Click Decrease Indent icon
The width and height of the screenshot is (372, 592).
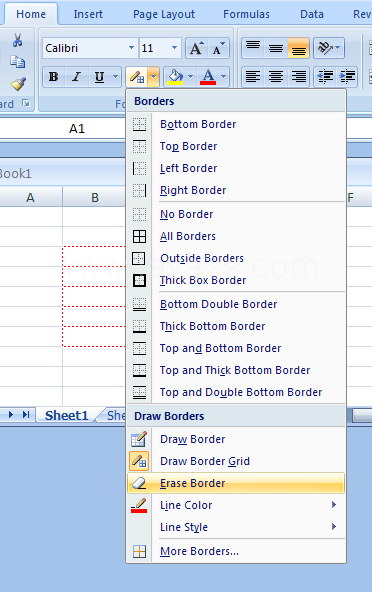(x=325, y=77)
